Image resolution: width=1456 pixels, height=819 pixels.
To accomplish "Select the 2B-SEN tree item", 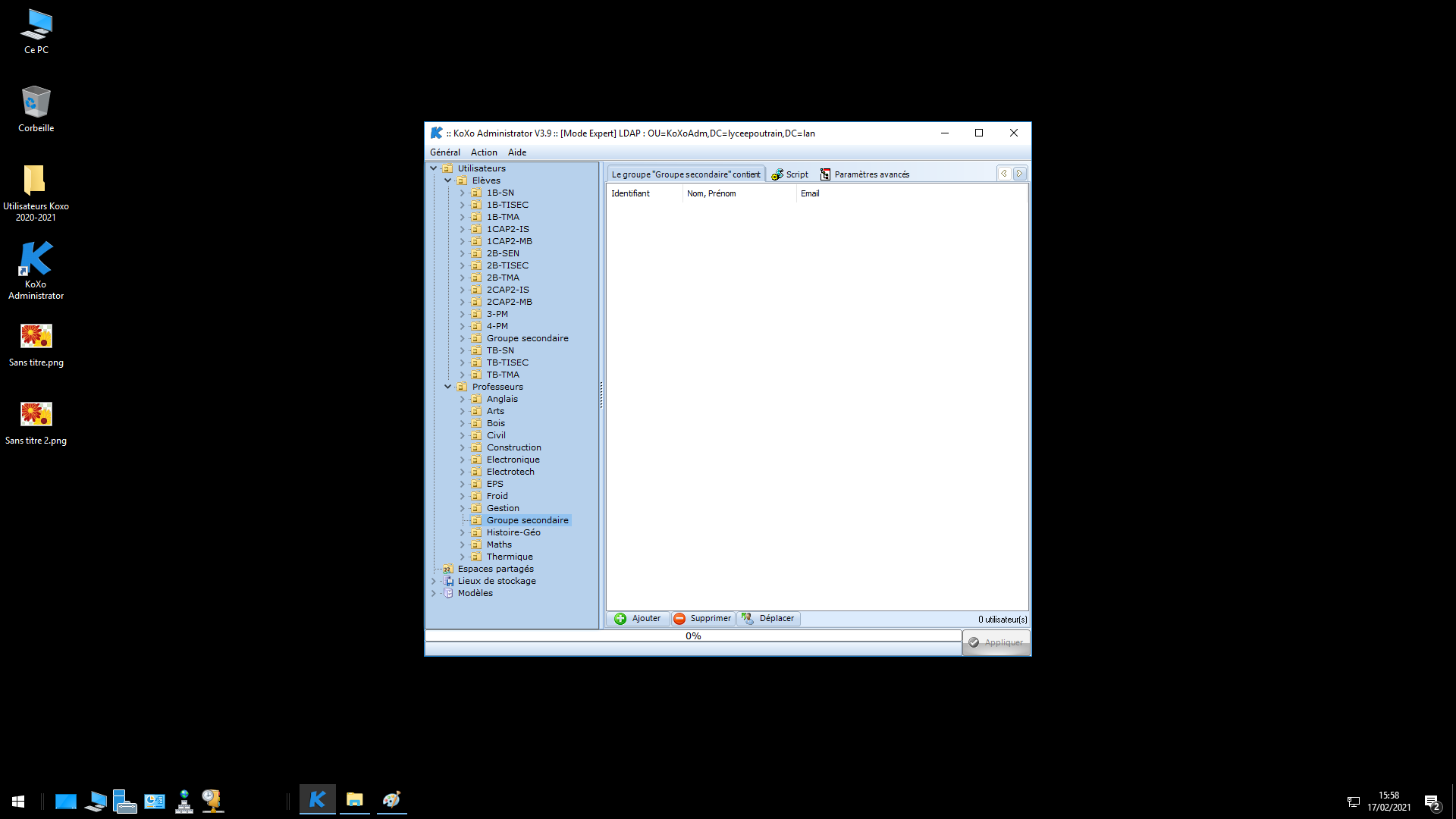I will tap(503, 253).
